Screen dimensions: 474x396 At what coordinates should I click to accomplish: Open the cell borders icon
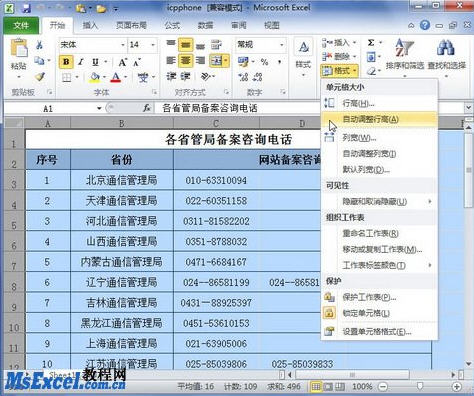tap(67, 78)
